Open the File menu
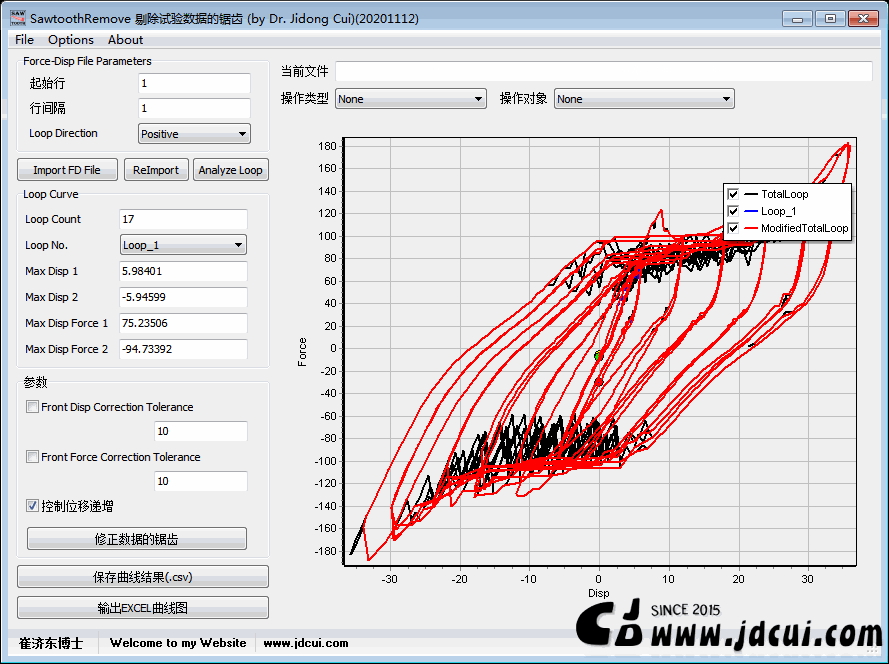Image resolution: width=889 pixels, height=664 pixels. [24, 40]
